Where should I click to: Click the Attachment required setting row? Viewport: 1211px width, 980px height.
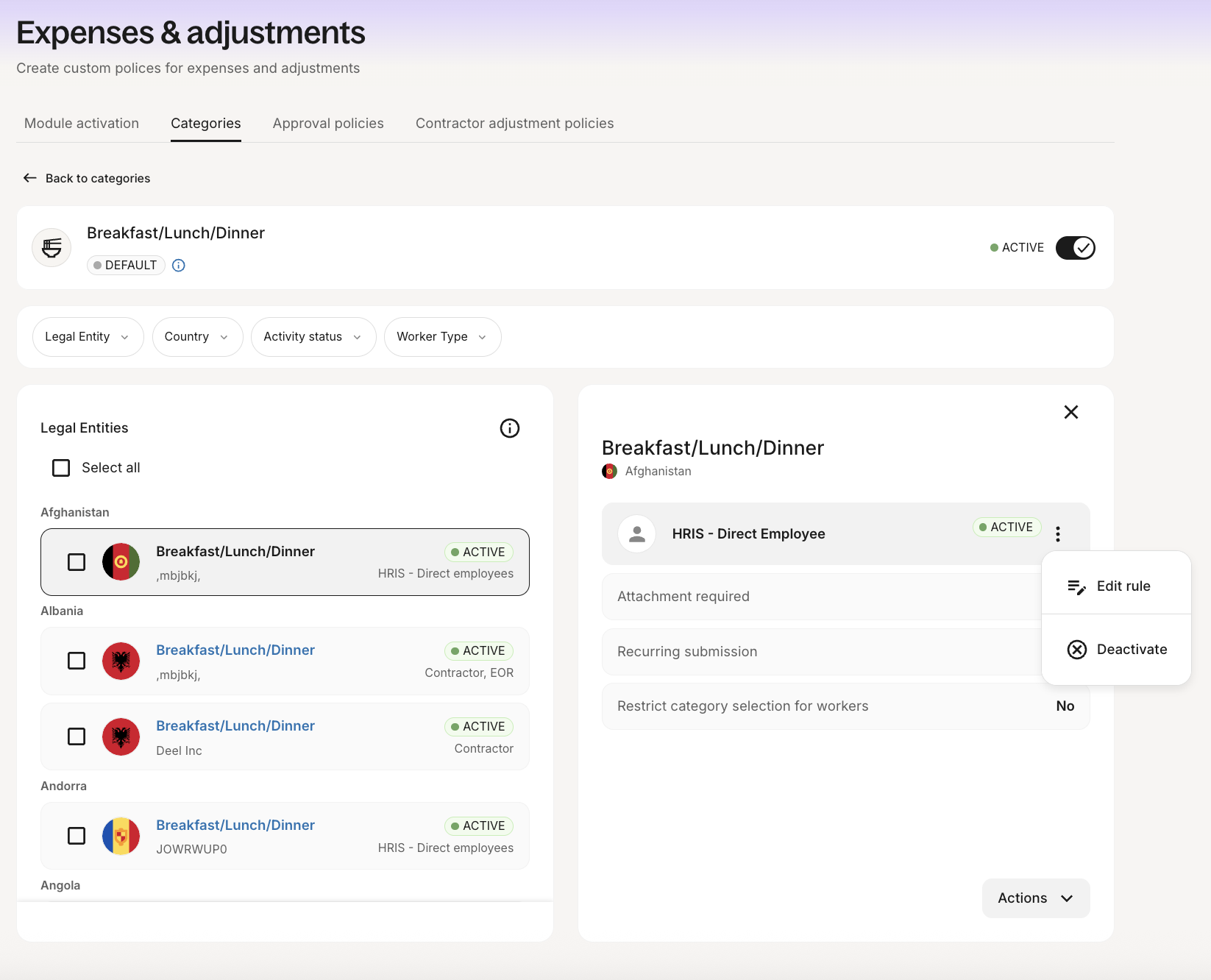pos(846,597)
